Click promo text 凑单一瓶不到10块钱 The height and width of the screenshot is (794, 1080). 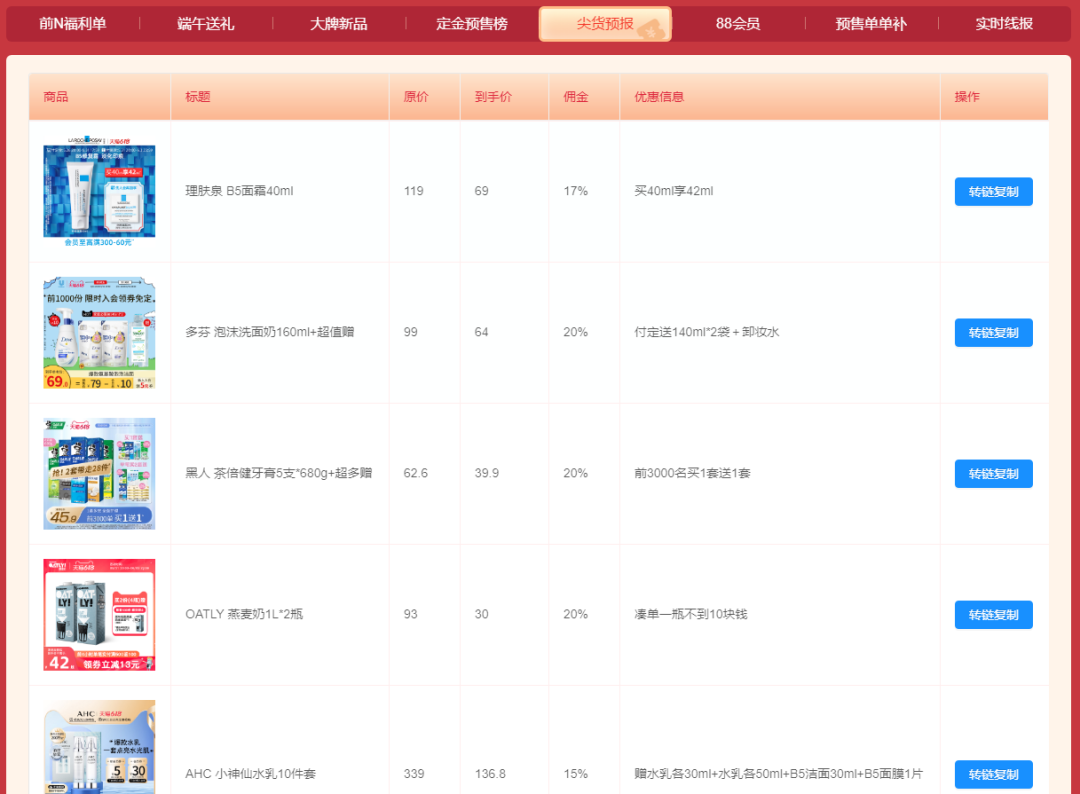click(x=691, y=615)
